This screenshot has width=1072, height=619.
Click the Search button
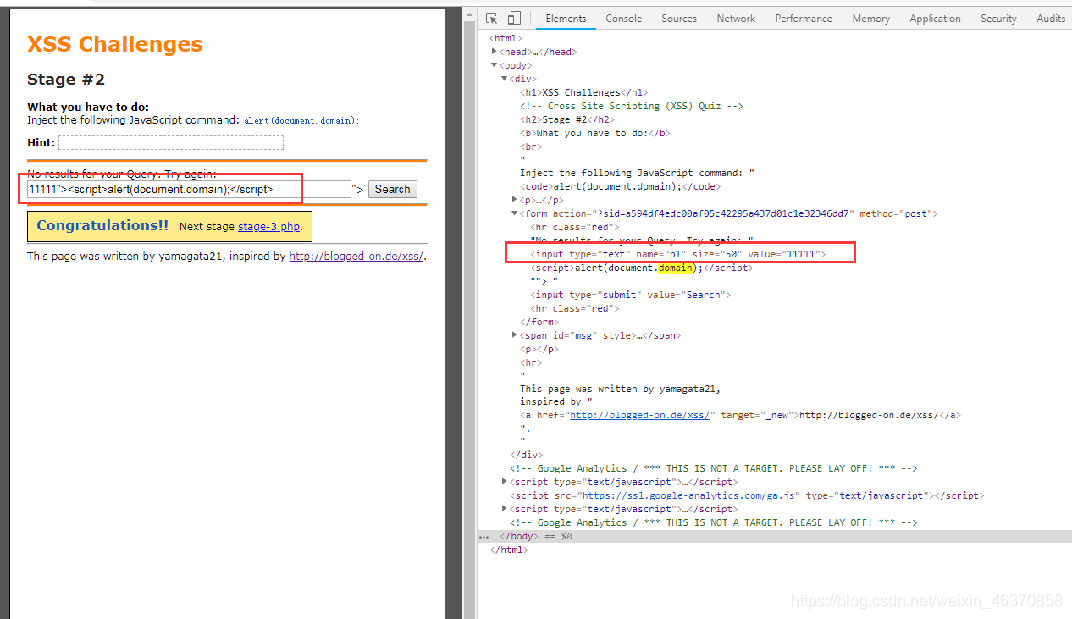[x=392, y=189]
